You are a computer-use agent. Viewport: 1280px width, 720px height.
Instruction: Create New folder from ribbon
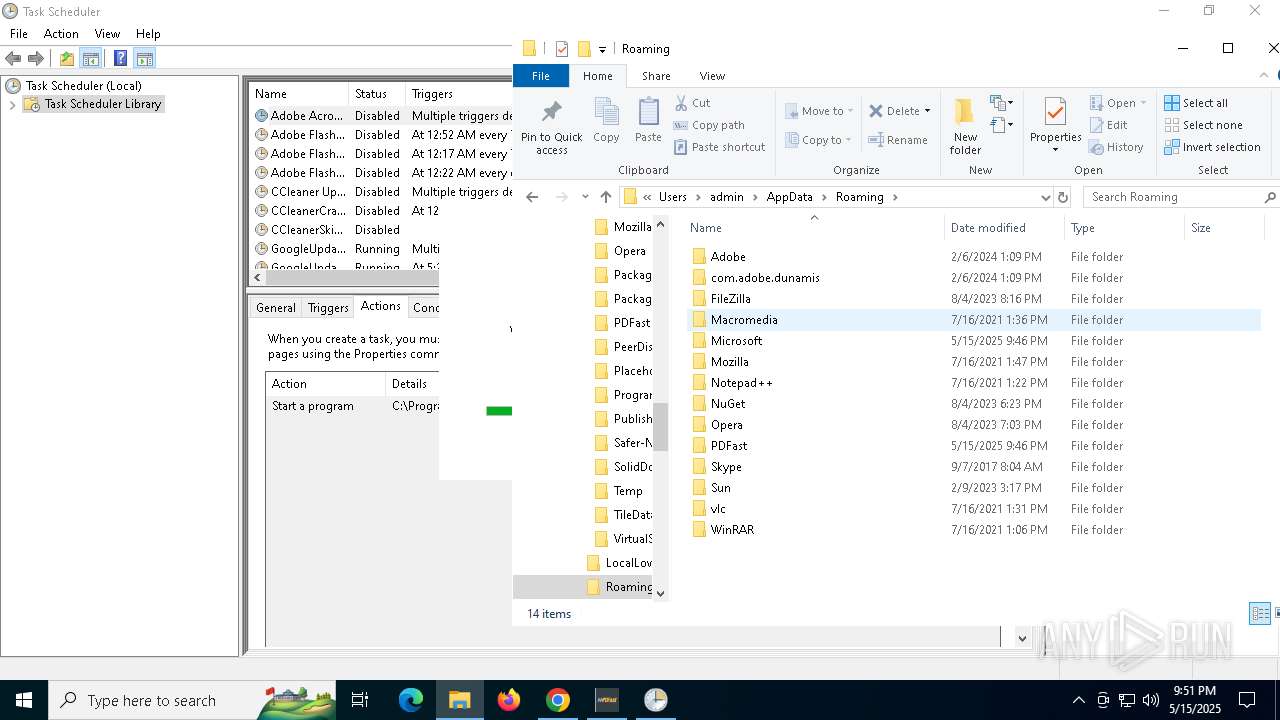click(965, 126)
